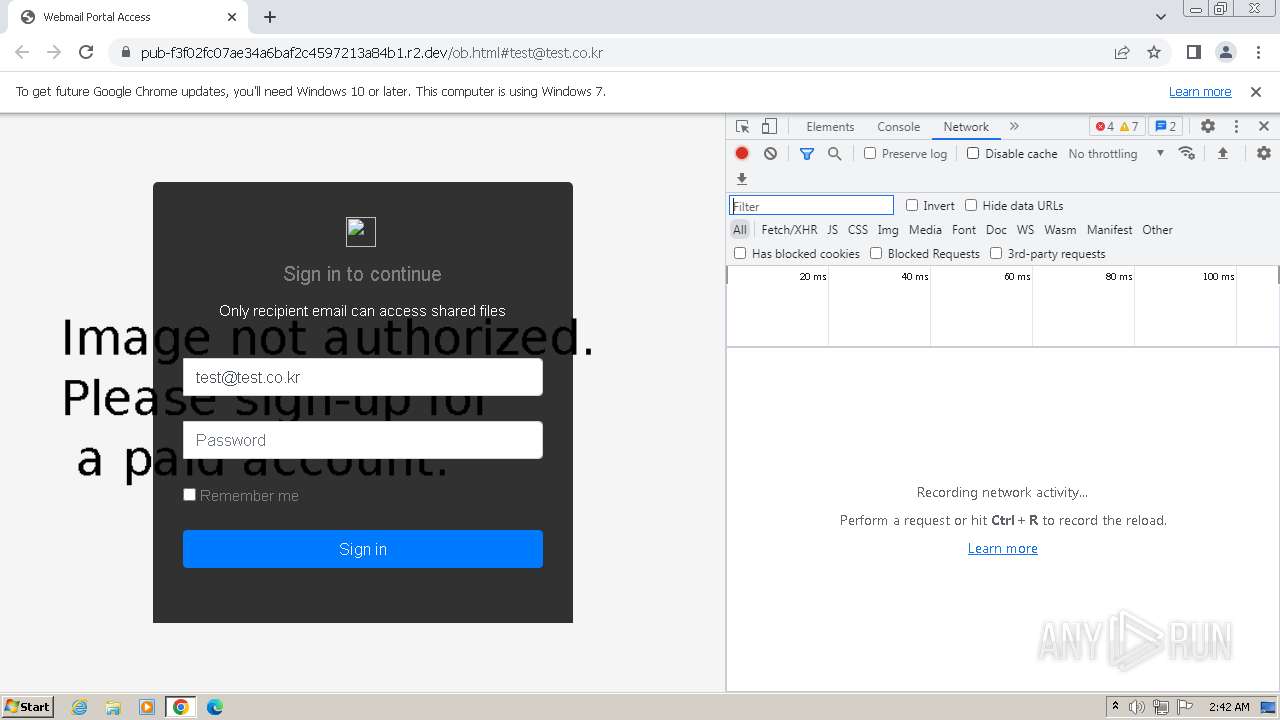
Task: Switch to the Console tab
Action: coord(898,127)
